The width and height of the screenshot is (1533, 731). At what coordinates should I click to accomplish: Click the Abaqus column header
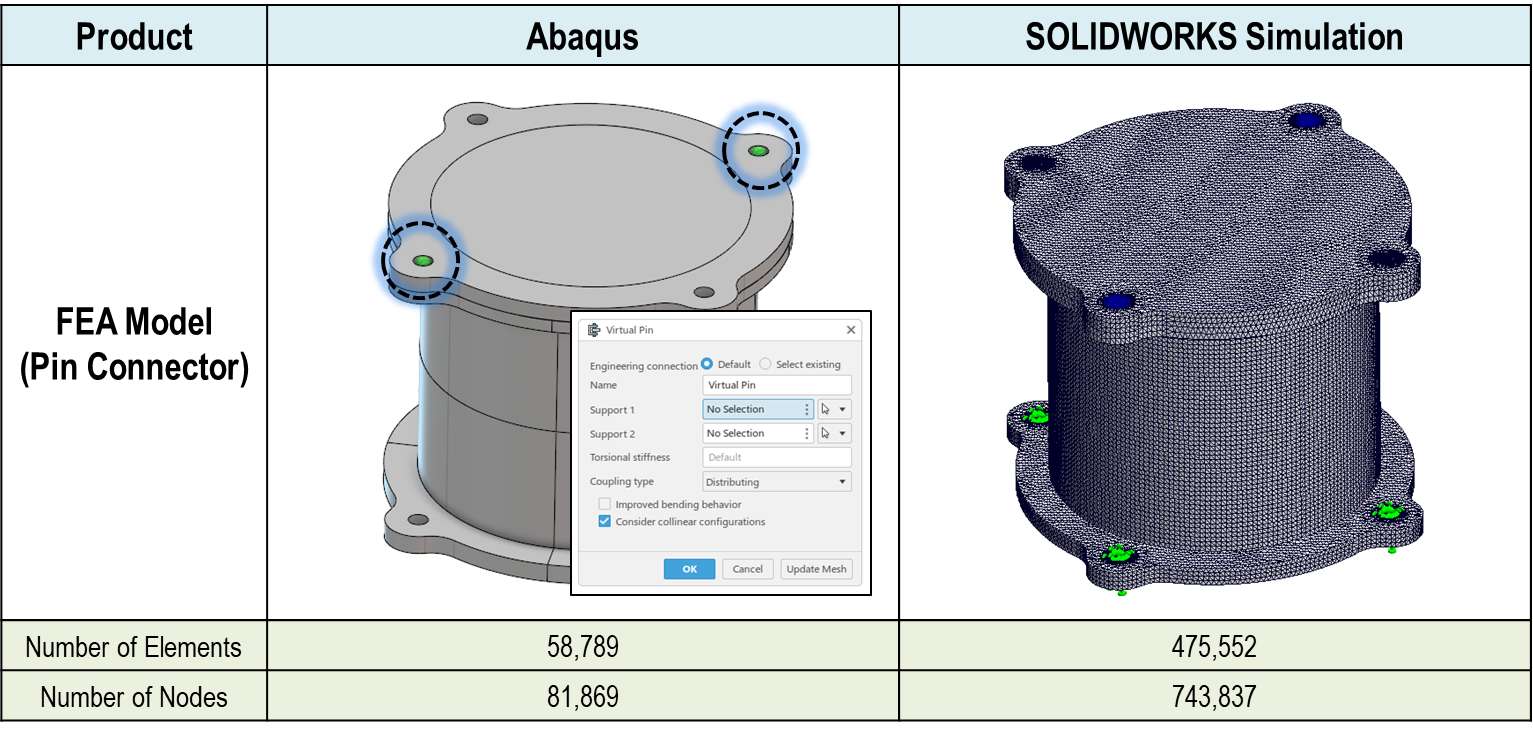[583, 37]
